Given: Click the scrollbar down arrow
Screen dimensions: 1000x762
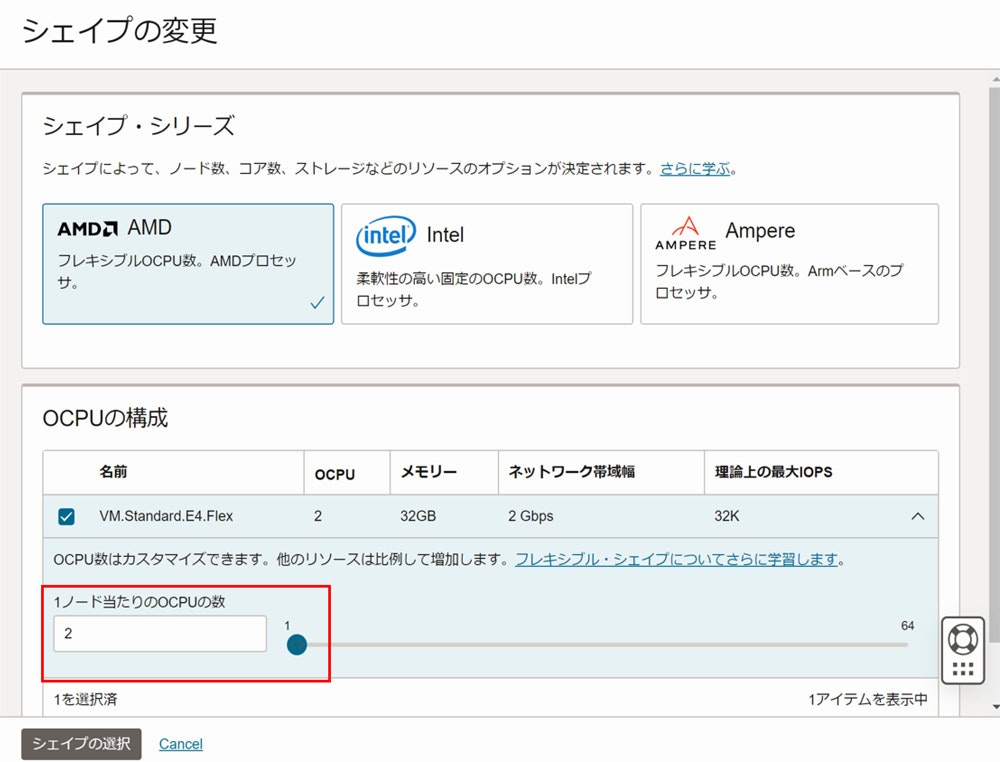Looking at the screenshot, I should click(996, 707).
